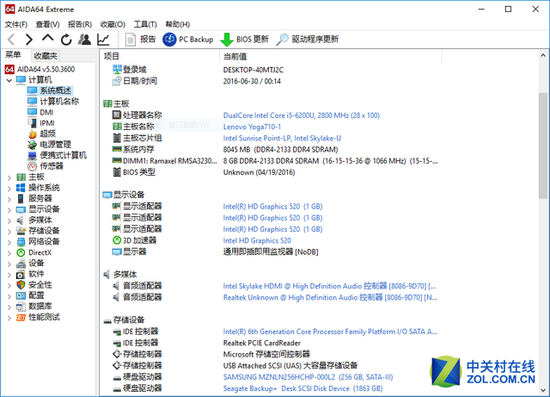Select the 数据库 database icon
The height and width of the screenshot is (397, 550).
coord(21,307)
